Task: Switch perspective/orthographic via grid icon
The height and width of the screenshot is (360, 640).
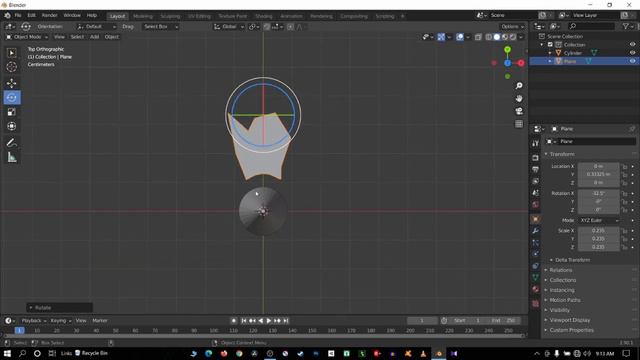Action: pyautogui.click(x=519, y=124)
